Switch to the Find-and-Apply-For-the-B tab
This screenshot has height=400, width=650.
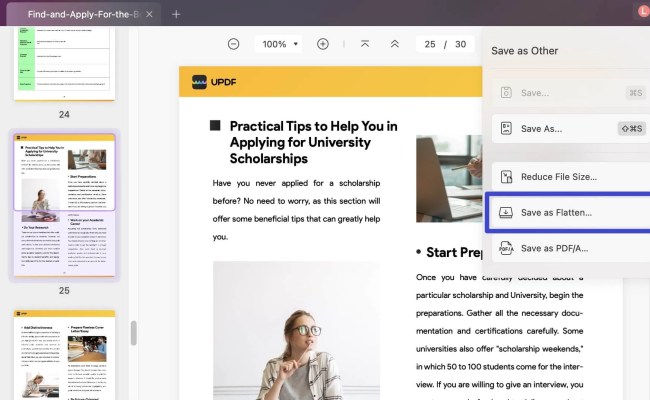click(x=83, y=15)
